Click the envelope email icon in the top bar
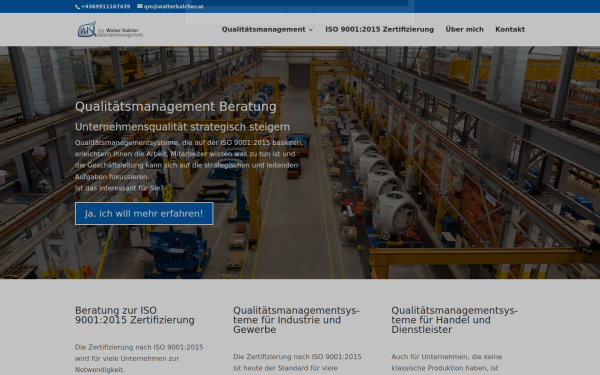The image size is (600, 375). pos(140,6)
